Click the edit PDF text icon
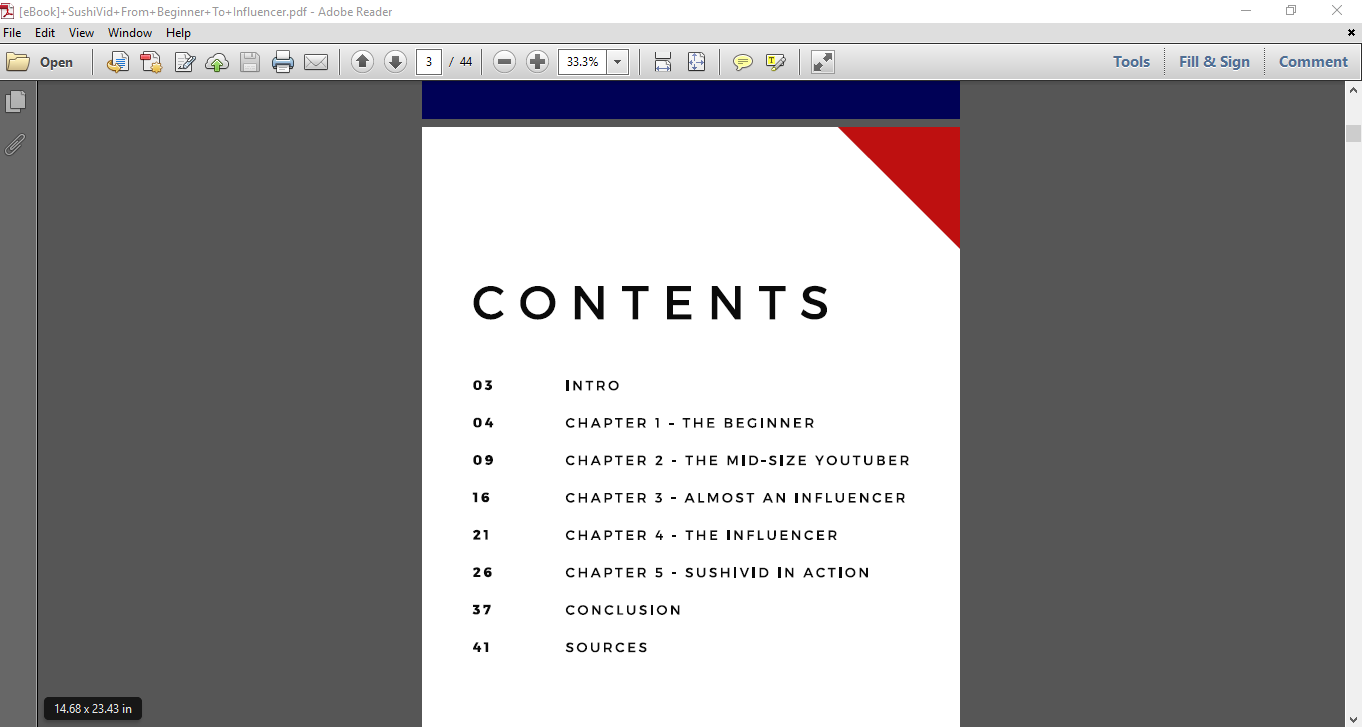This screenshot has width=1362, height=727. (185, 62)
